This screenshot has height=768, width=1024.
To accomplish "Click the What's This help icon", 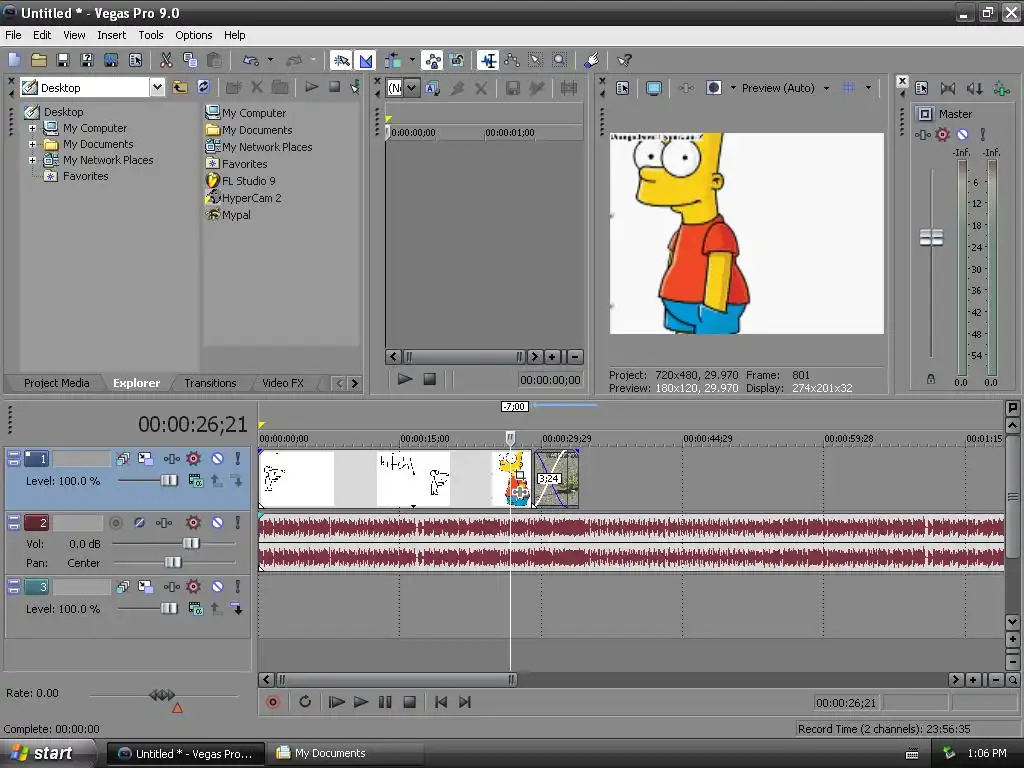I will coord(624,61).
